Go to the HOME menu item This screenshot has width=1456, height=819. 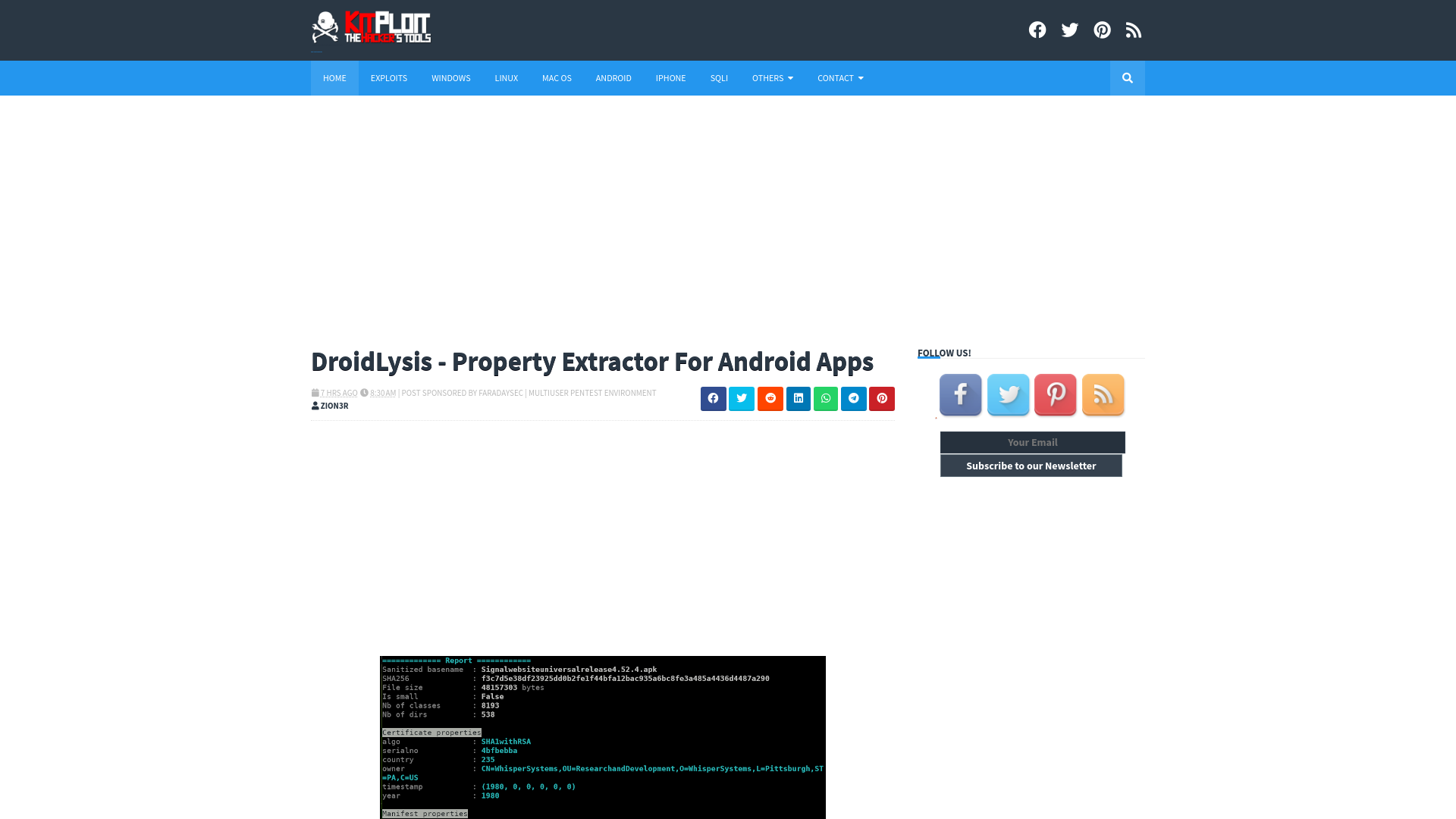(334, 78)
